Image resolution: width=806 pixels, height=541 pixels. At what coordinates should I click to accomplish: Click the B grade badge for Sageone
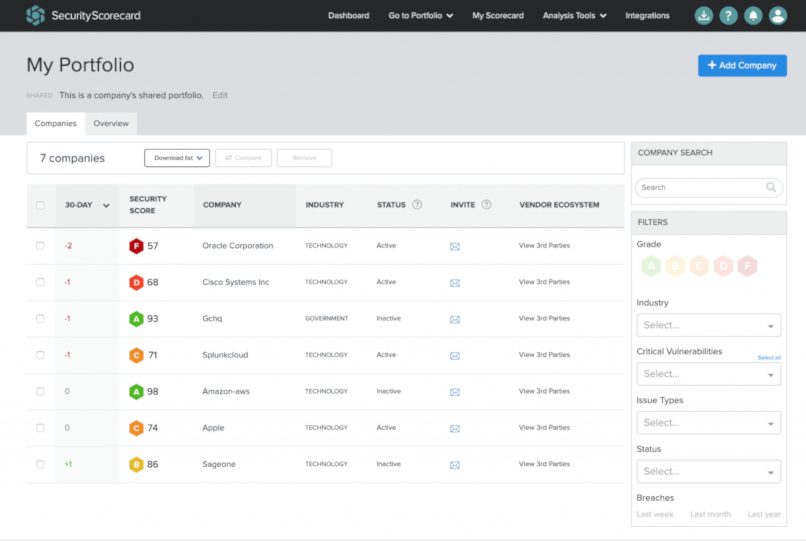(x=136, y=464)
